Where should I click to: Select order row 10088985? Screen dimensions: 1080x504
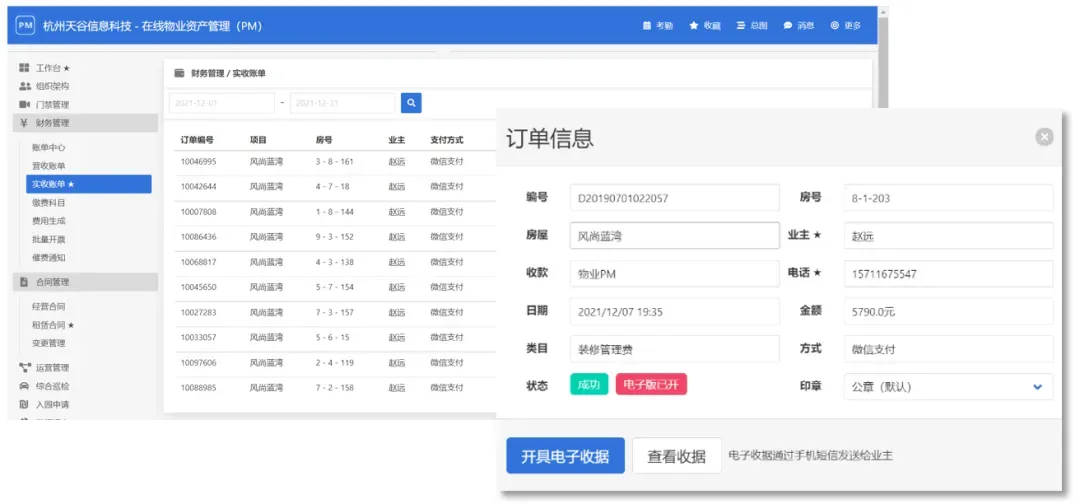click(335, 388)
